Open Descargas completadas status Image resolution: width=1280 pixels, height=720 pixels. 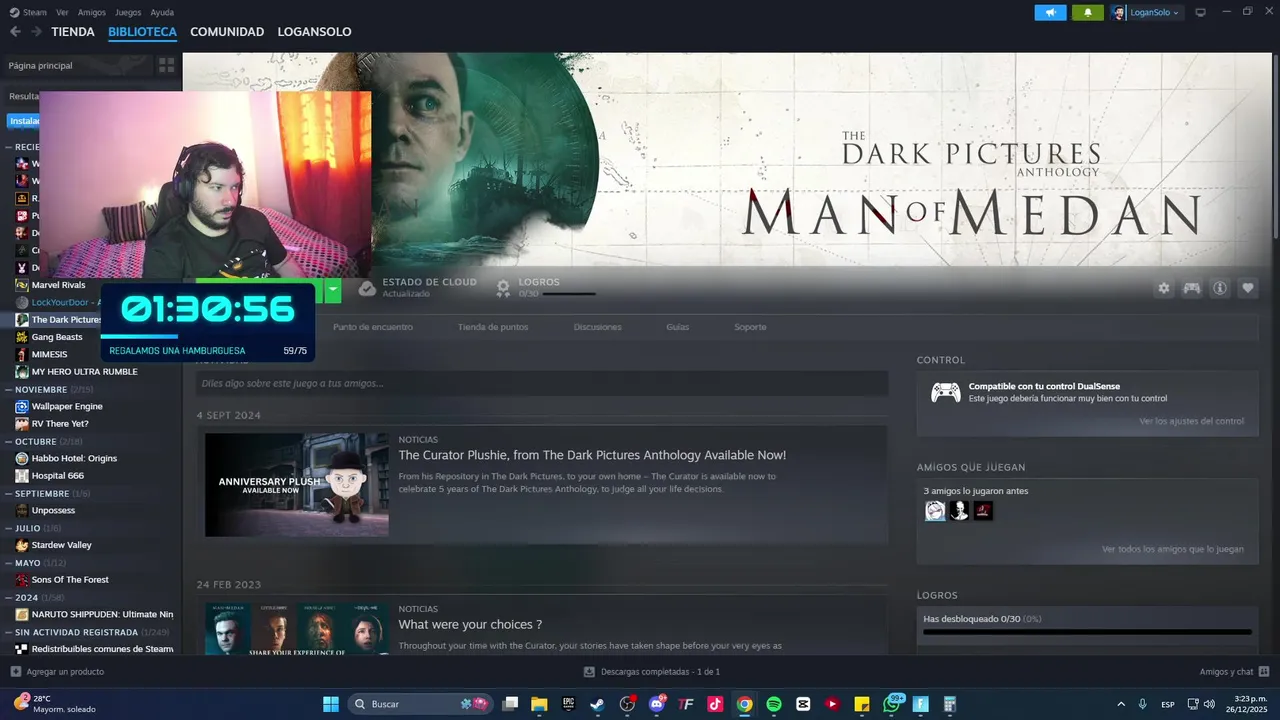point(652,672)
